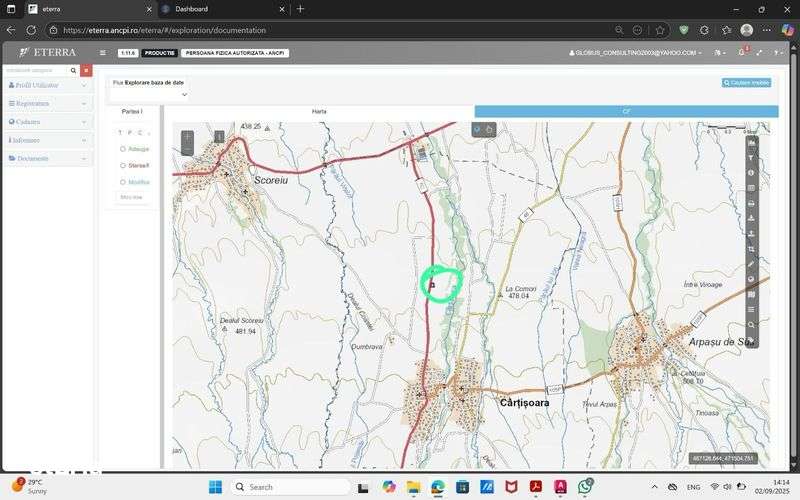Open File Explorer from the taskbar
The height and width of the screenshot is (500, 800).
click(x=413, y=487)
